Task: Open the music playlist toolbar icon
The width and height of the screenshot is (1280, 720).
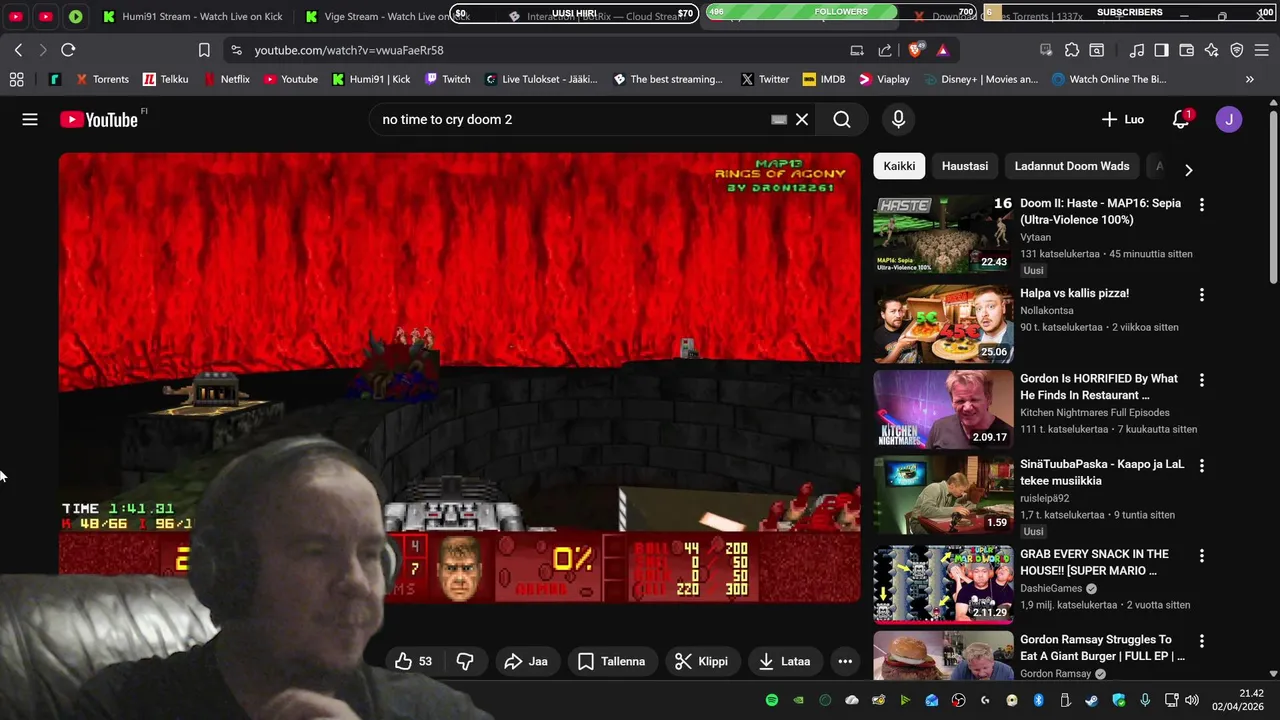Action: (1137, 50)
